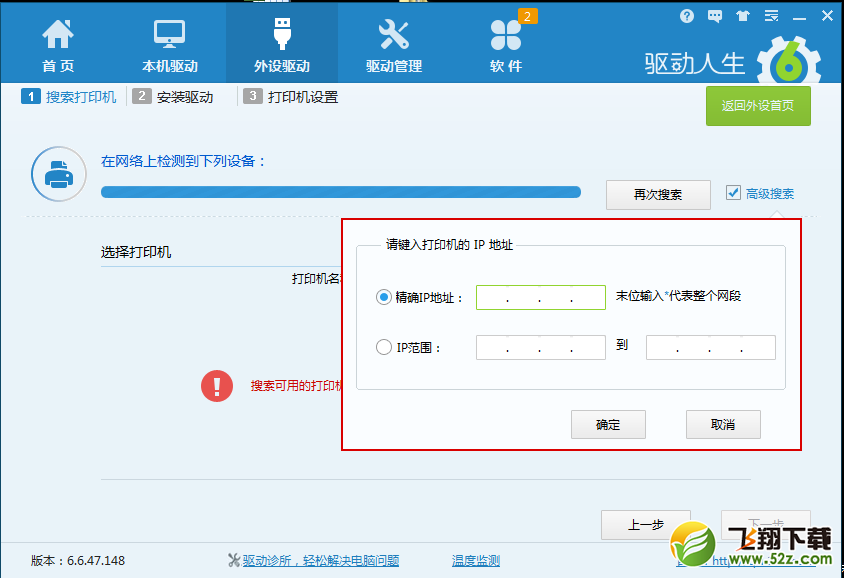
Task: Go to the 软件 tab
Action: pos(506,46)
